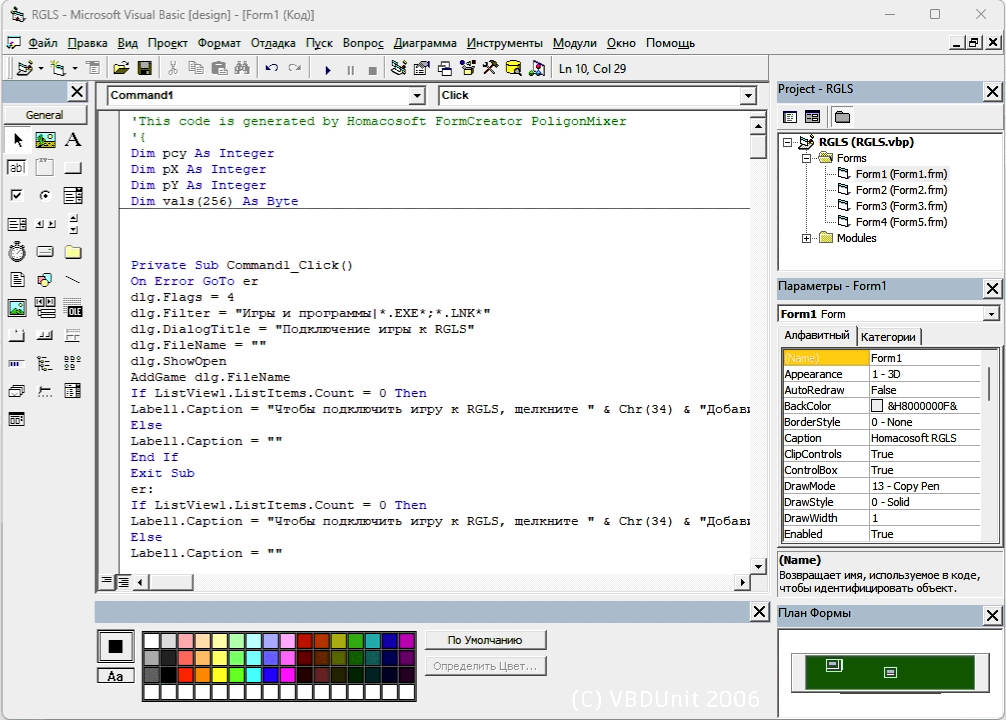Click the View Code icon in Project panel
Image resolution: width=1006 pixels, height=720 pixels.
click(789, 117)
